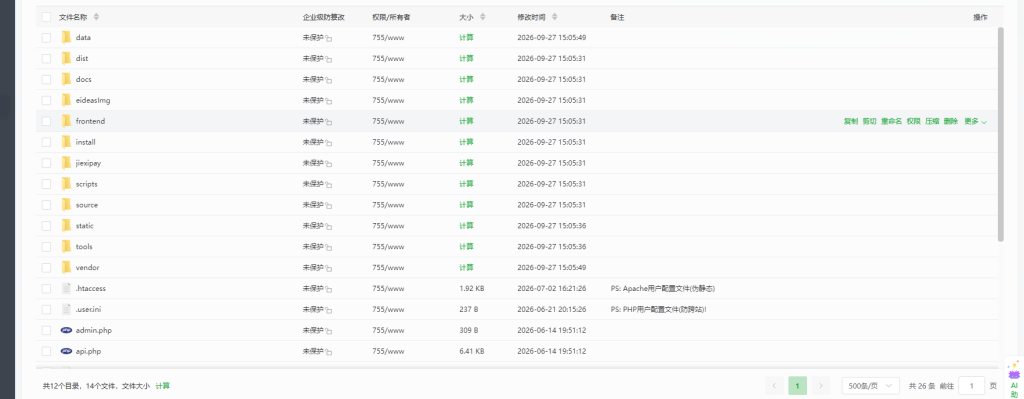Click tamper-protection lock icon for .htaccess
This screenshot has width=1024, height=399.
pos(328,289)
